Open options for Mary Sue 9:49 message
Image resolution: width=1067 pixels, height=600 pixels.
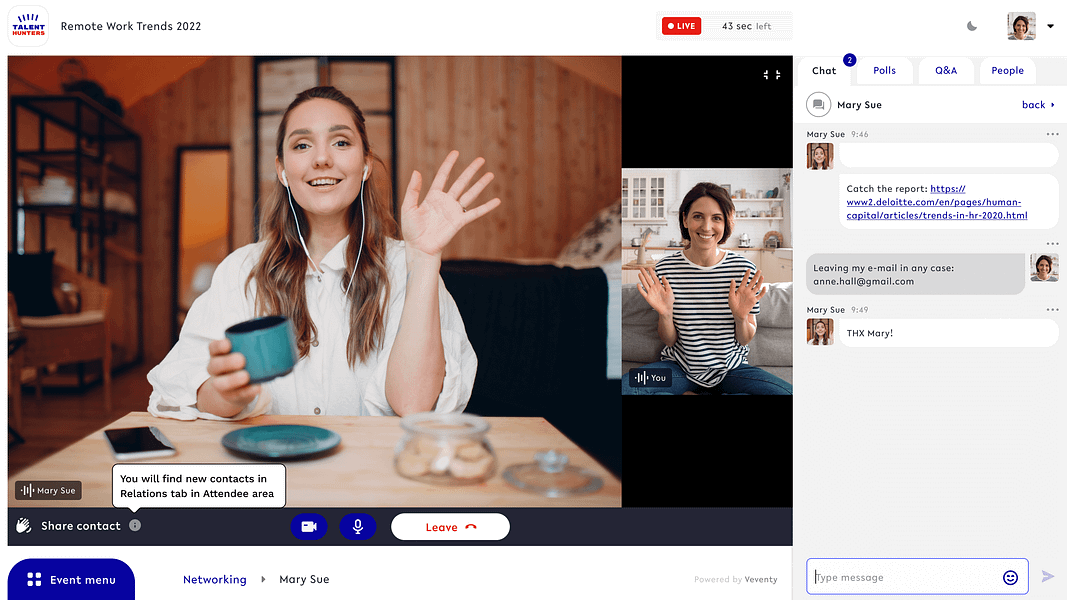click(1052, 310)
